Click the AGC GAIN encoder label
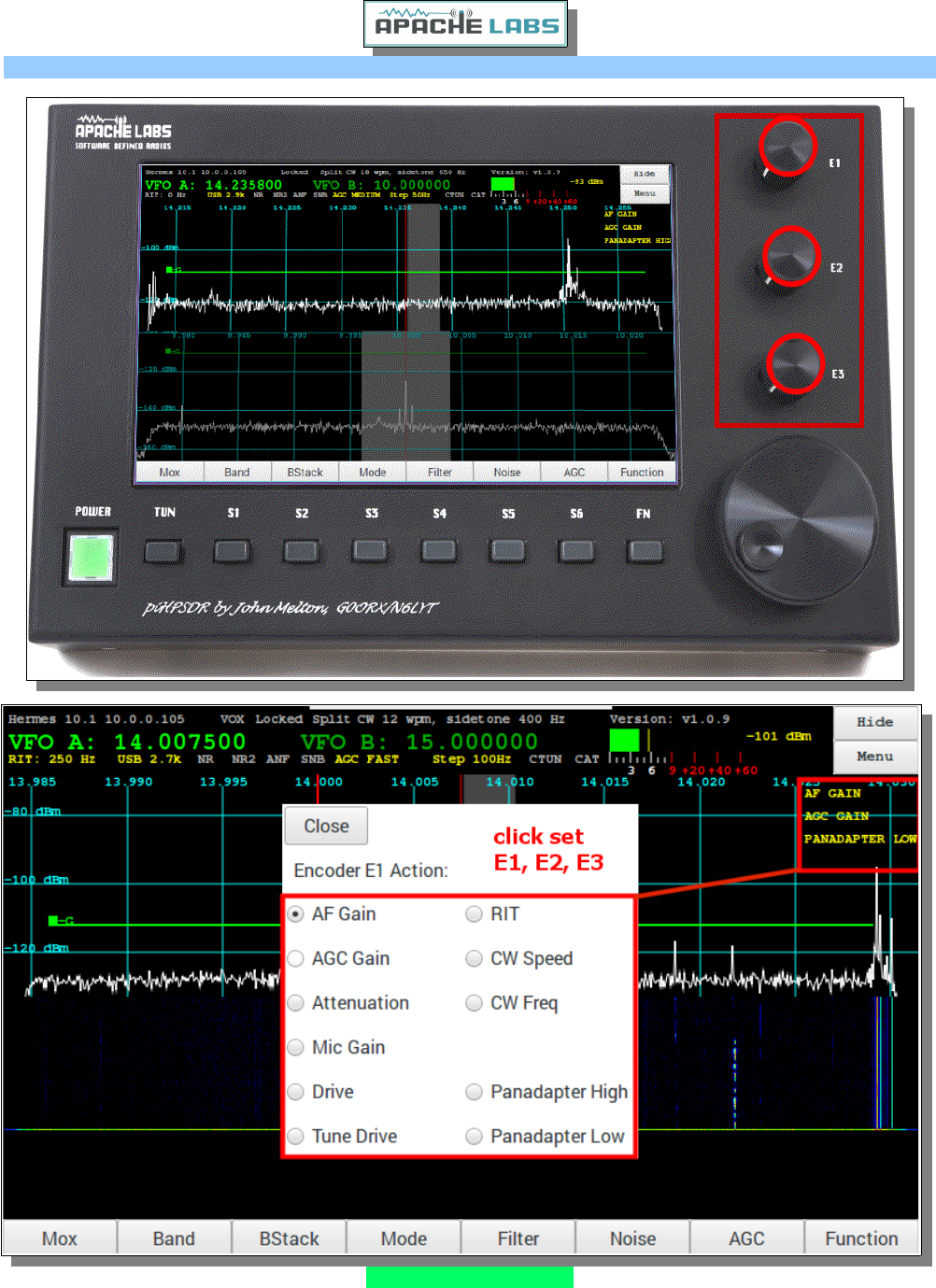The width and height of the screenshot is (936, 1288). pyautogui.click(x=836, y=816)
